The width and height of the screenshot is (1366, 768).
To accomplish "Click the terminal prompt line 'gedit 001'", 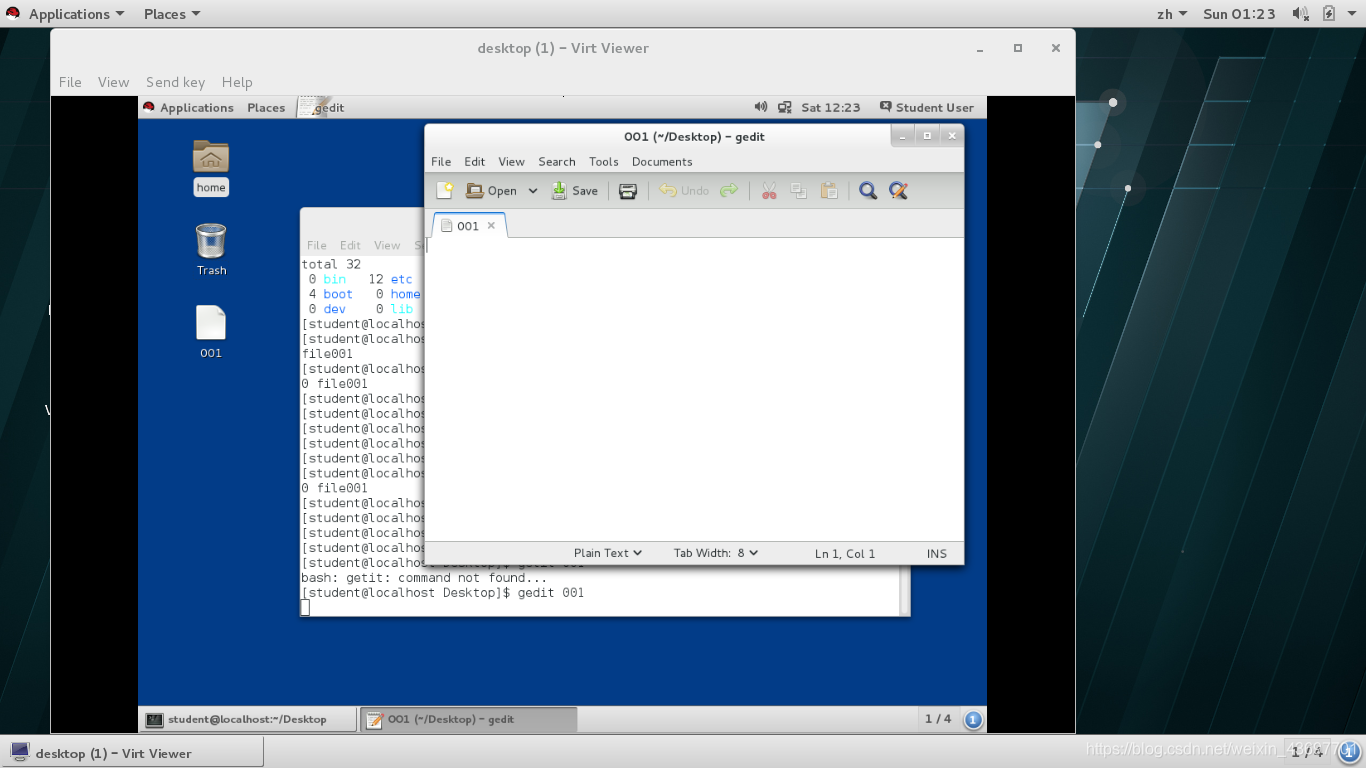I will (443, 593).
